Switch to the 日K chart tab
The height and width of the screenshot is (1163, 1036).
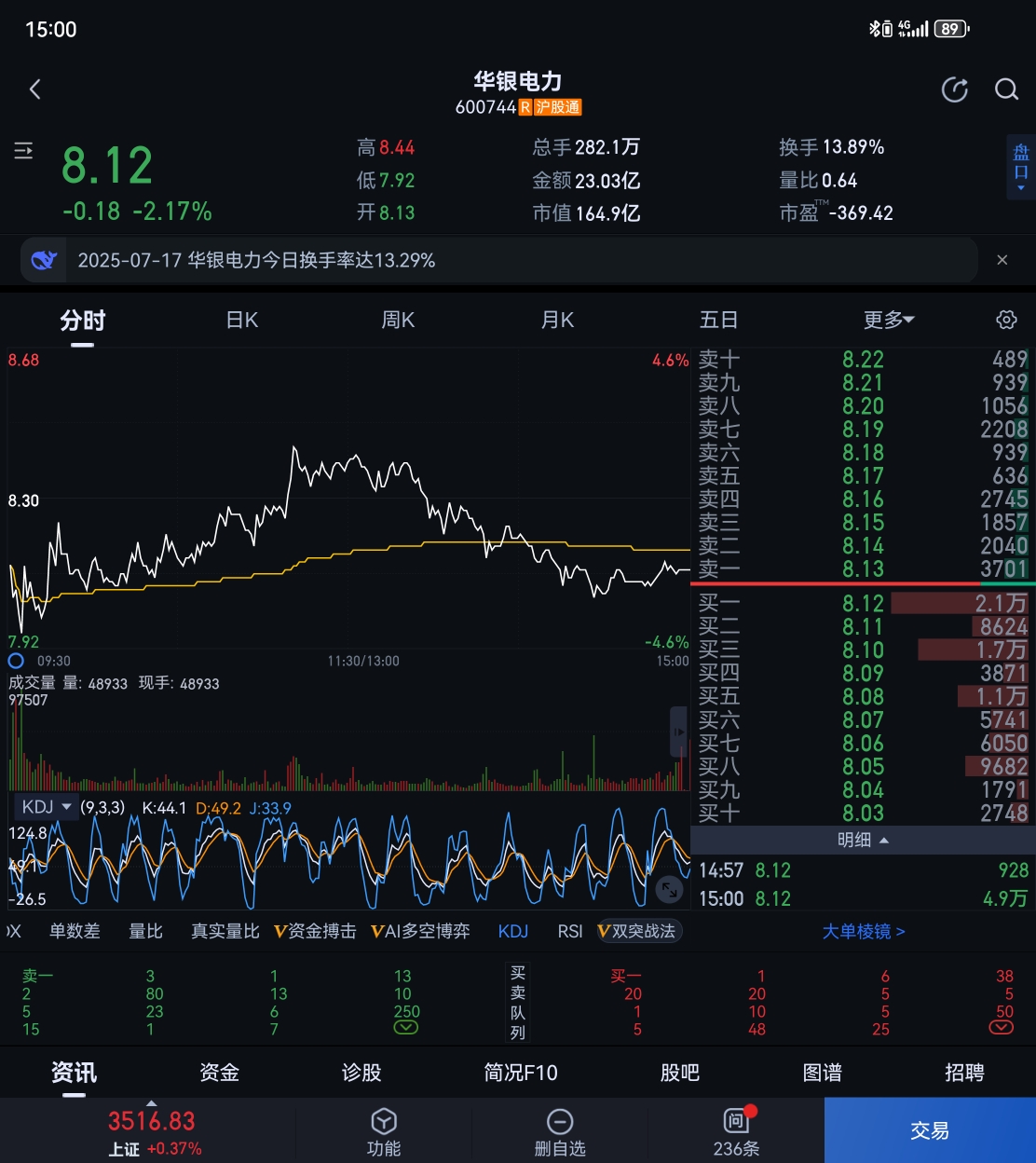(x=242, y=321)
